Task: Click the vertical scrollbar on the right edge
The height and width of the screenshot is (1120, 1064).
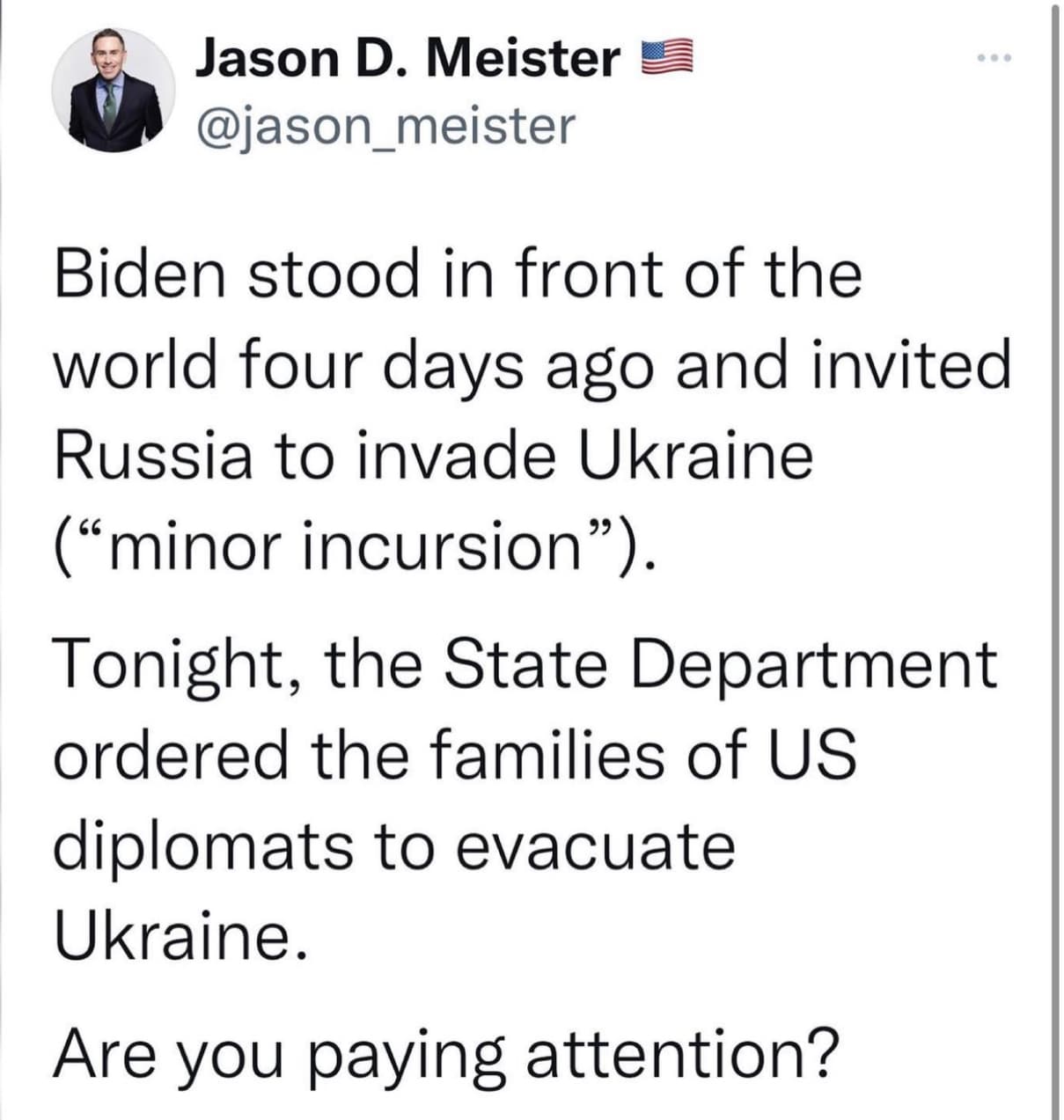Action: [x=1055, y=560]
